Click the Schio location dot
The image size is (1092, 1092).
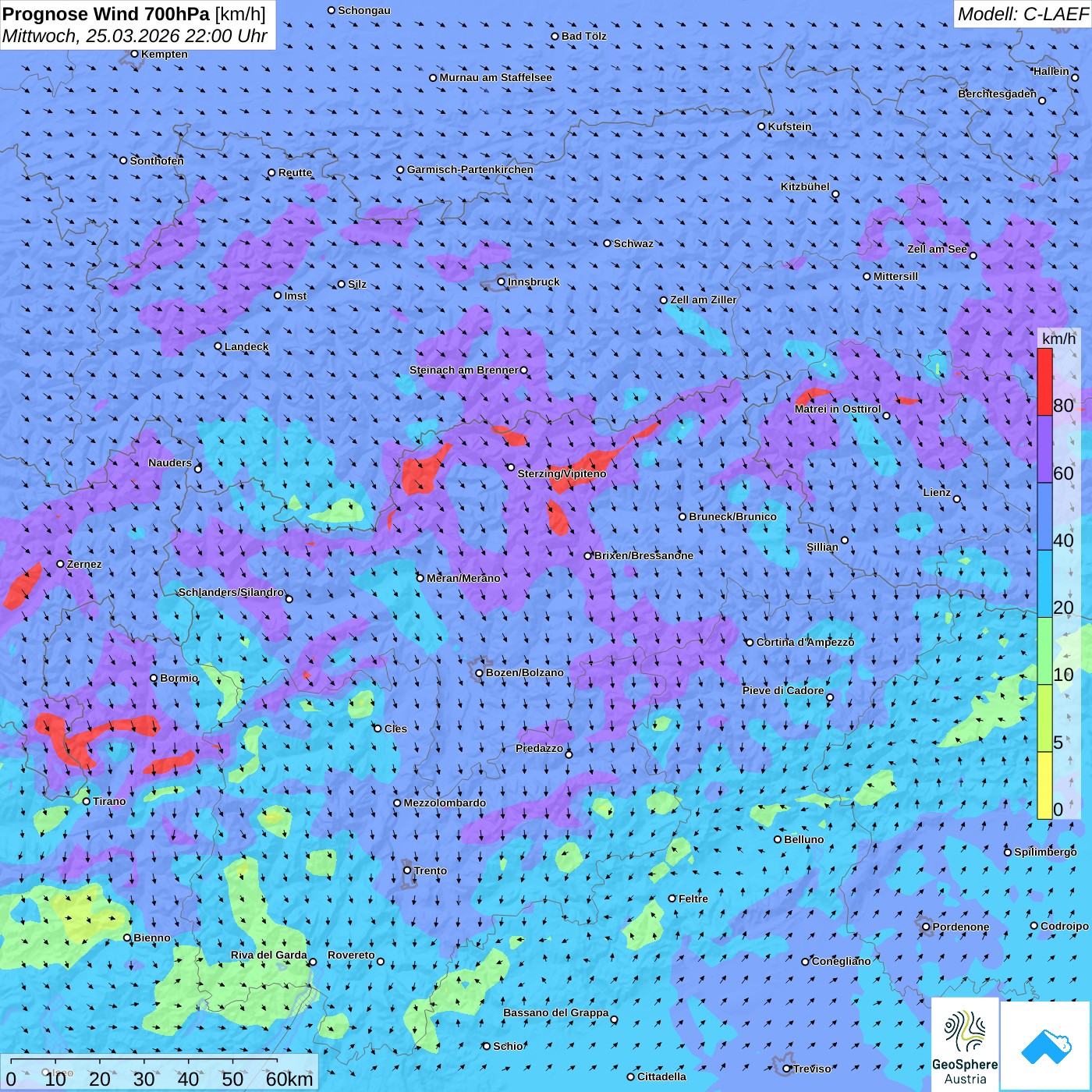click(x=487, y=1046)
